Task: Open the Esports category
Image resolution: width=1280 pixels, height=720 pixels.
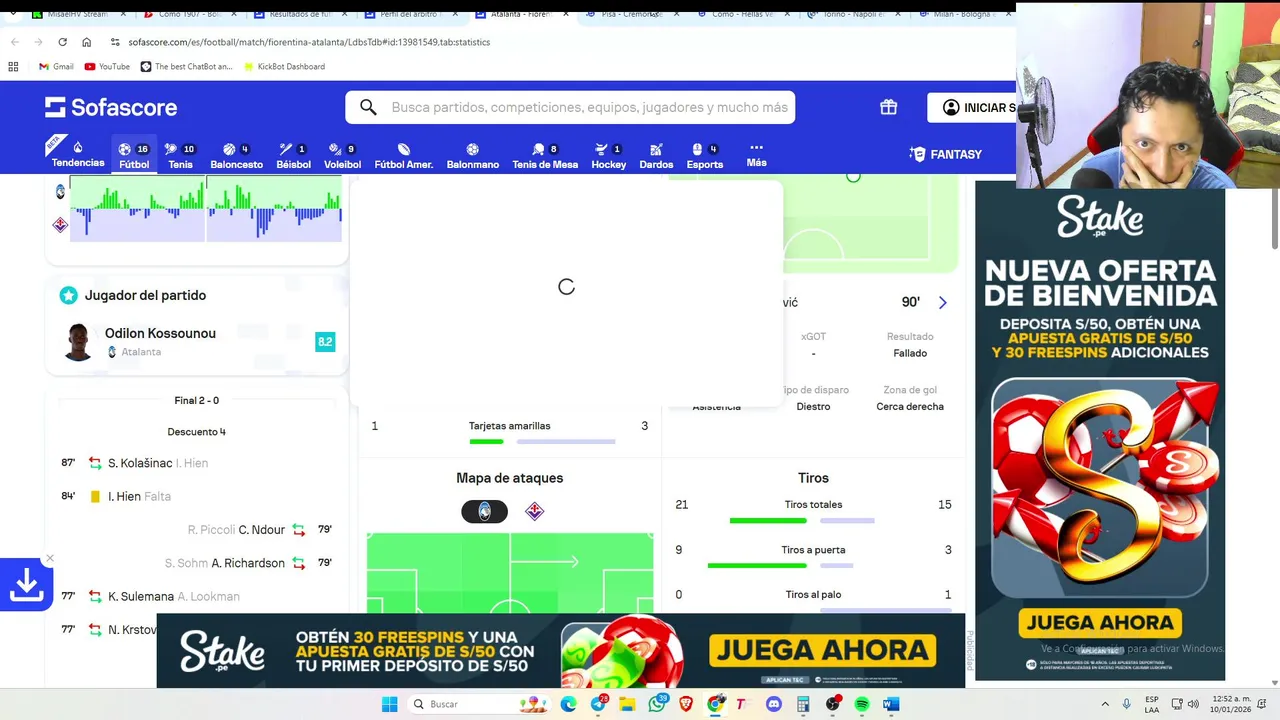Action: tap(705, 156)
